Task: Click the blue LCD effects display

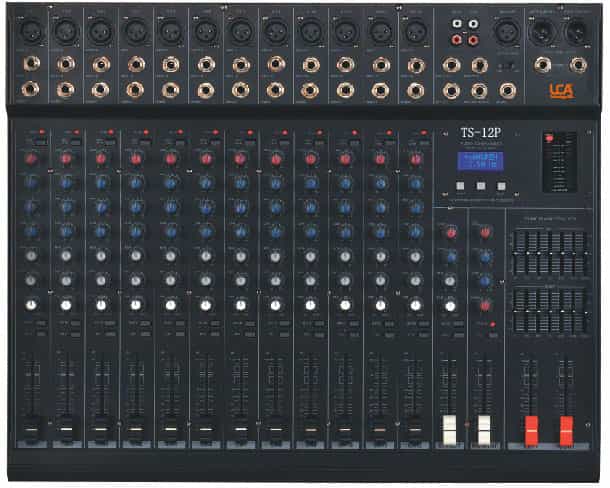Action: pos(475,162)
